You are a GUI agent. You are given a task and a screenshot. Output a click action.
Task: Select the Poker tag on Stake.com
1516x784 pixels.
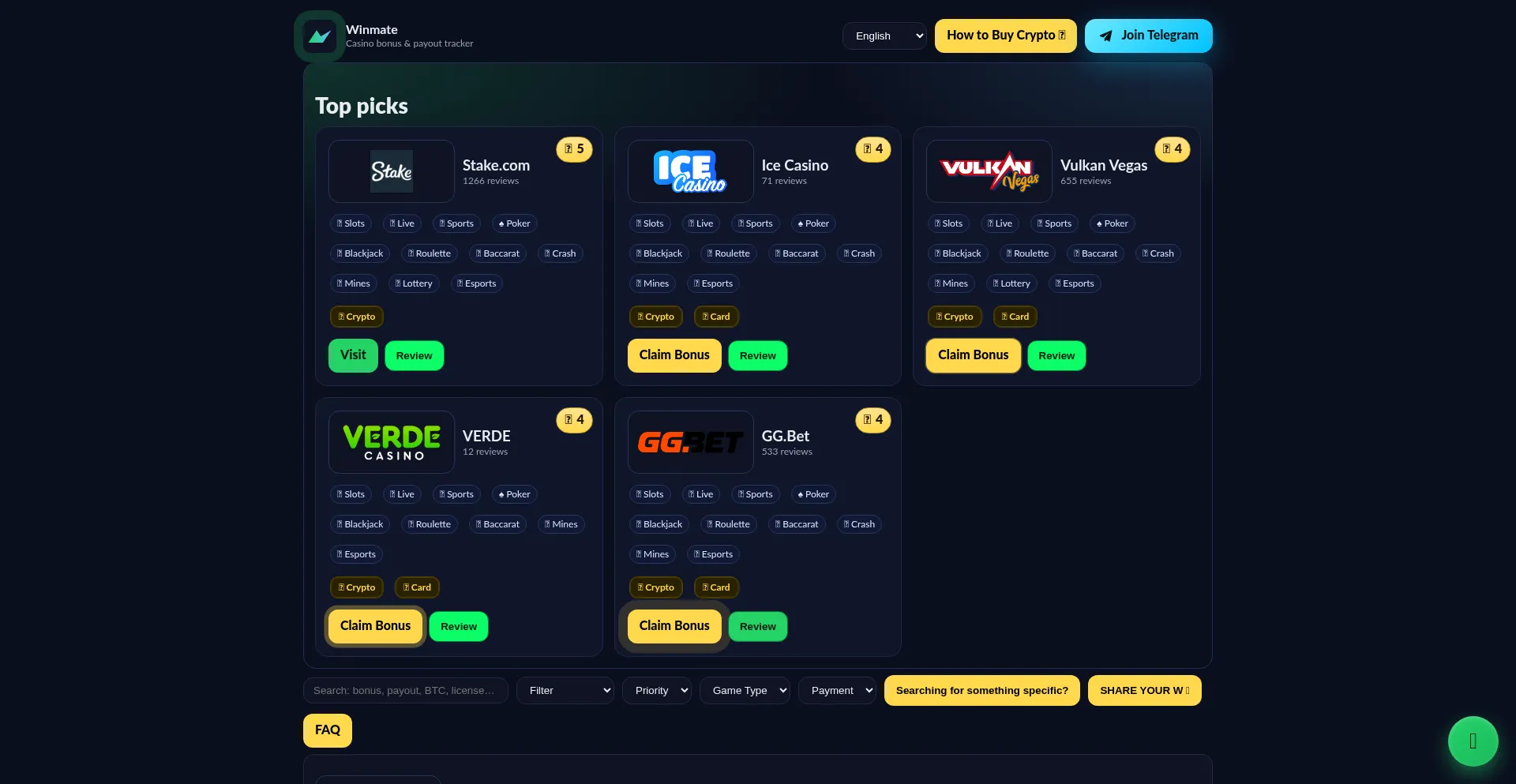point(515,223)
